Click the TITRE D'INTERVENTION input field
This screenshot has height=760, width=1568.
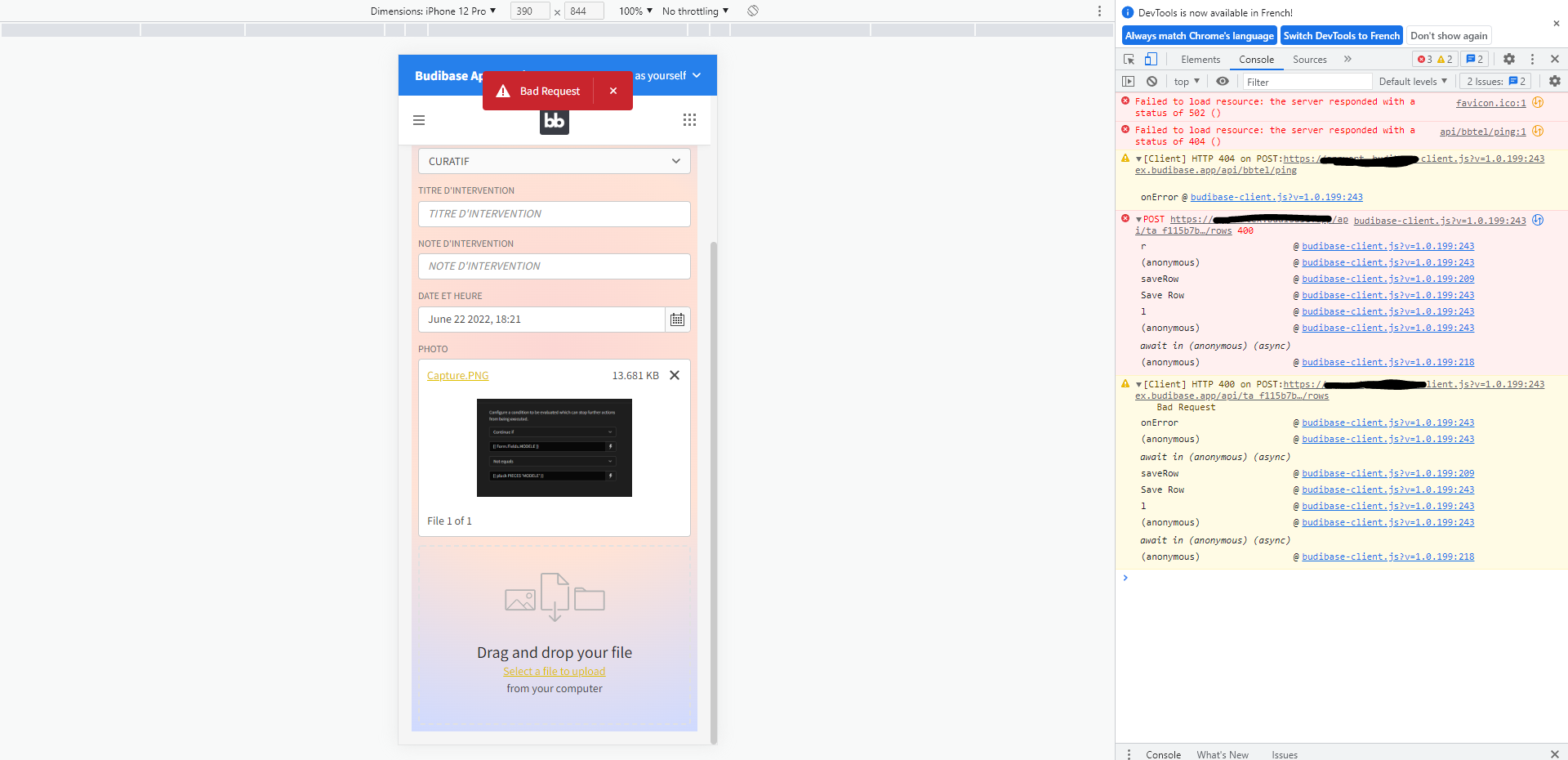coord(555,214)
